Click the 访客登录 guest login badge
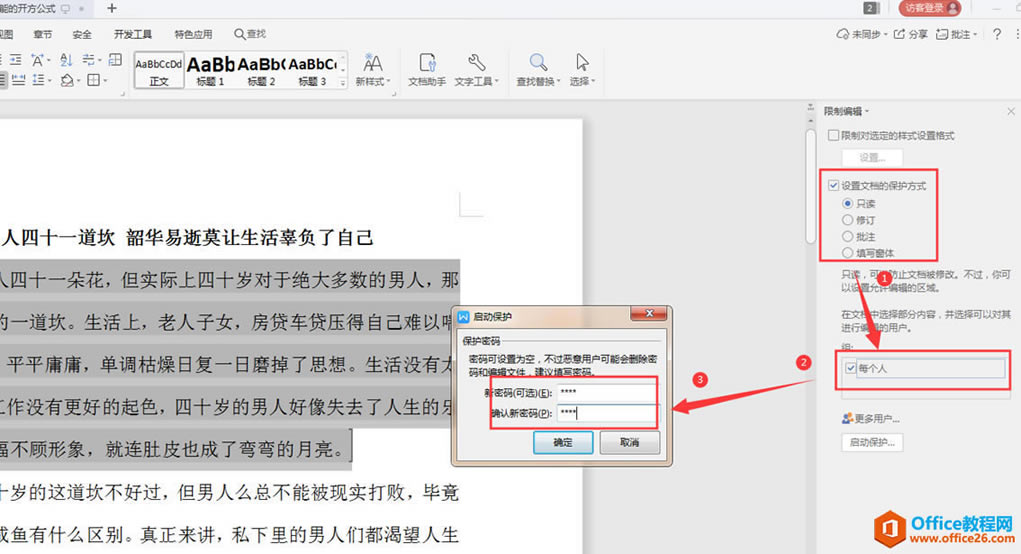The image size is (1021, 554). 930,8
